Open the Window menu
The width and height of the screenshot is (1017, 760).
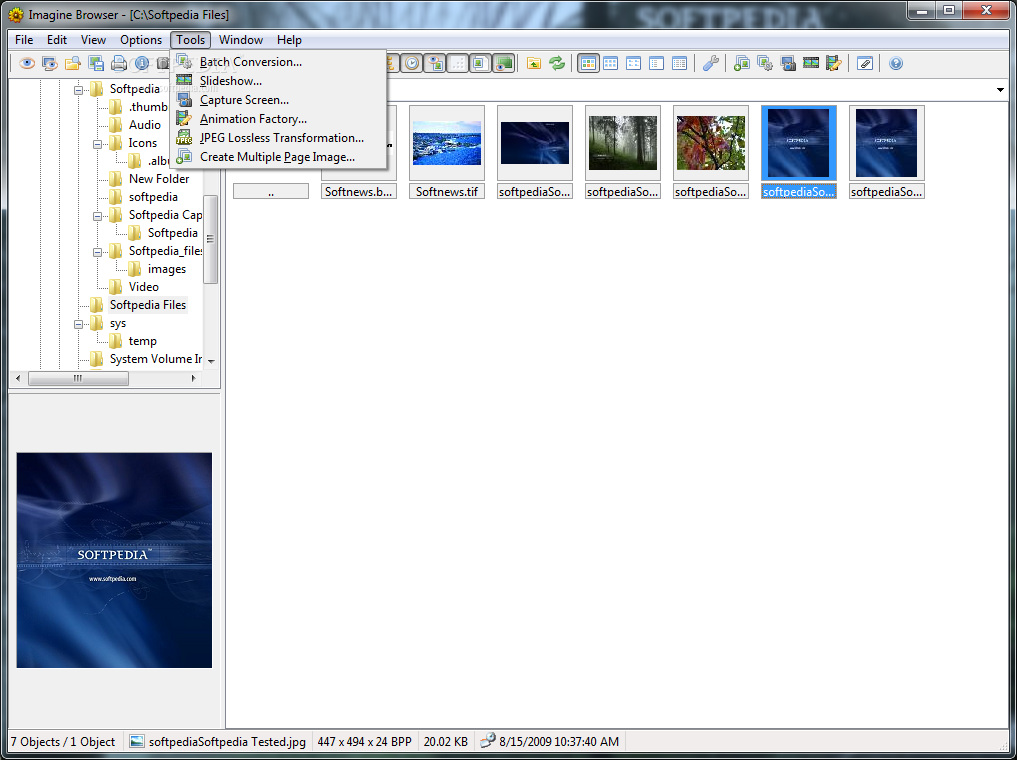241,40
